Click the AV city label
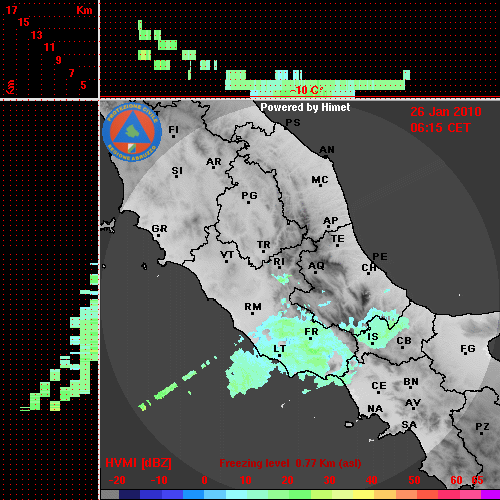Viewport: 500px width, 500px height. (413, 403)
